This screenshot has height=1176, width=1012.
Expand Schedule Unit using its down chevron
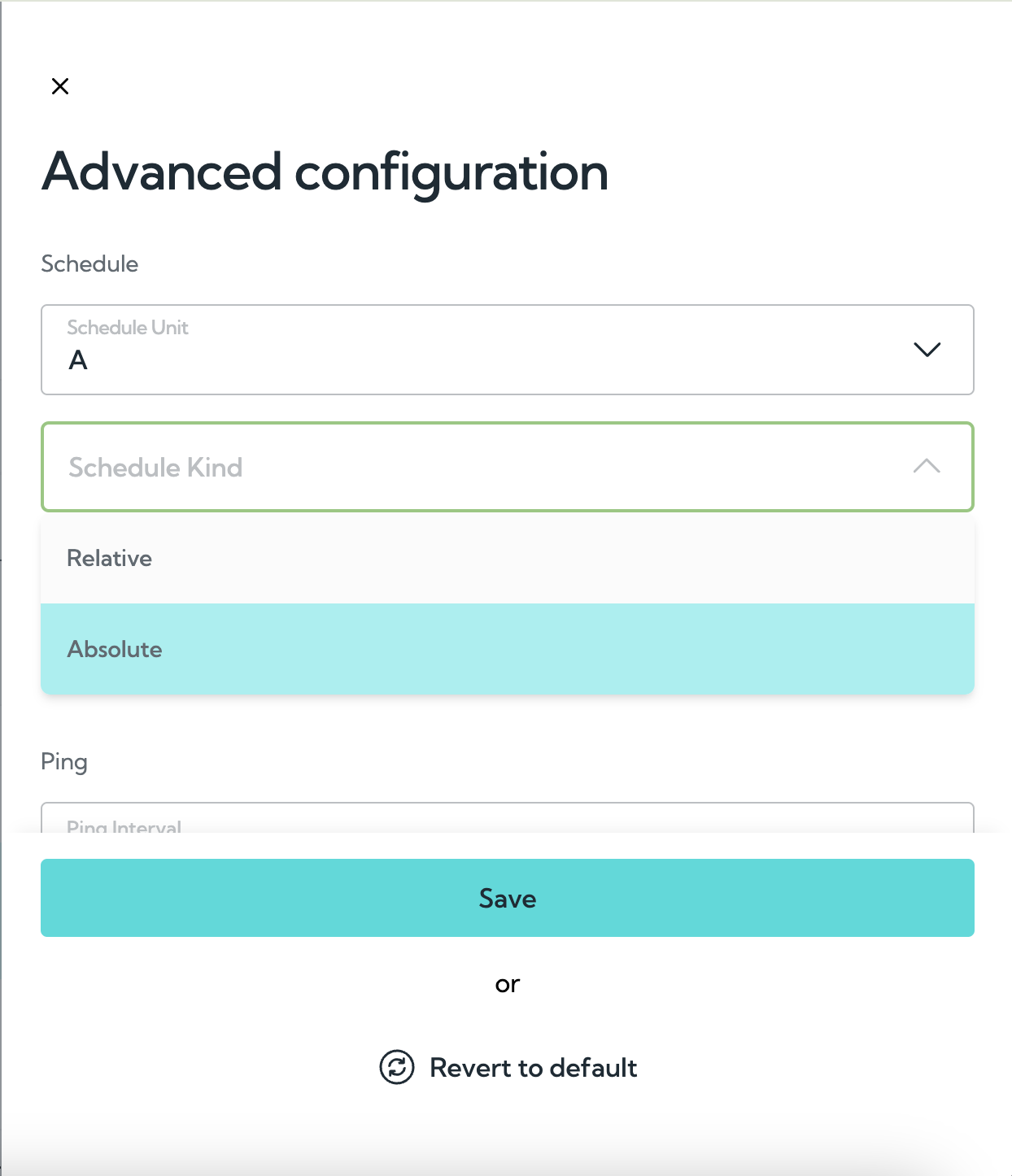(927, 350)
